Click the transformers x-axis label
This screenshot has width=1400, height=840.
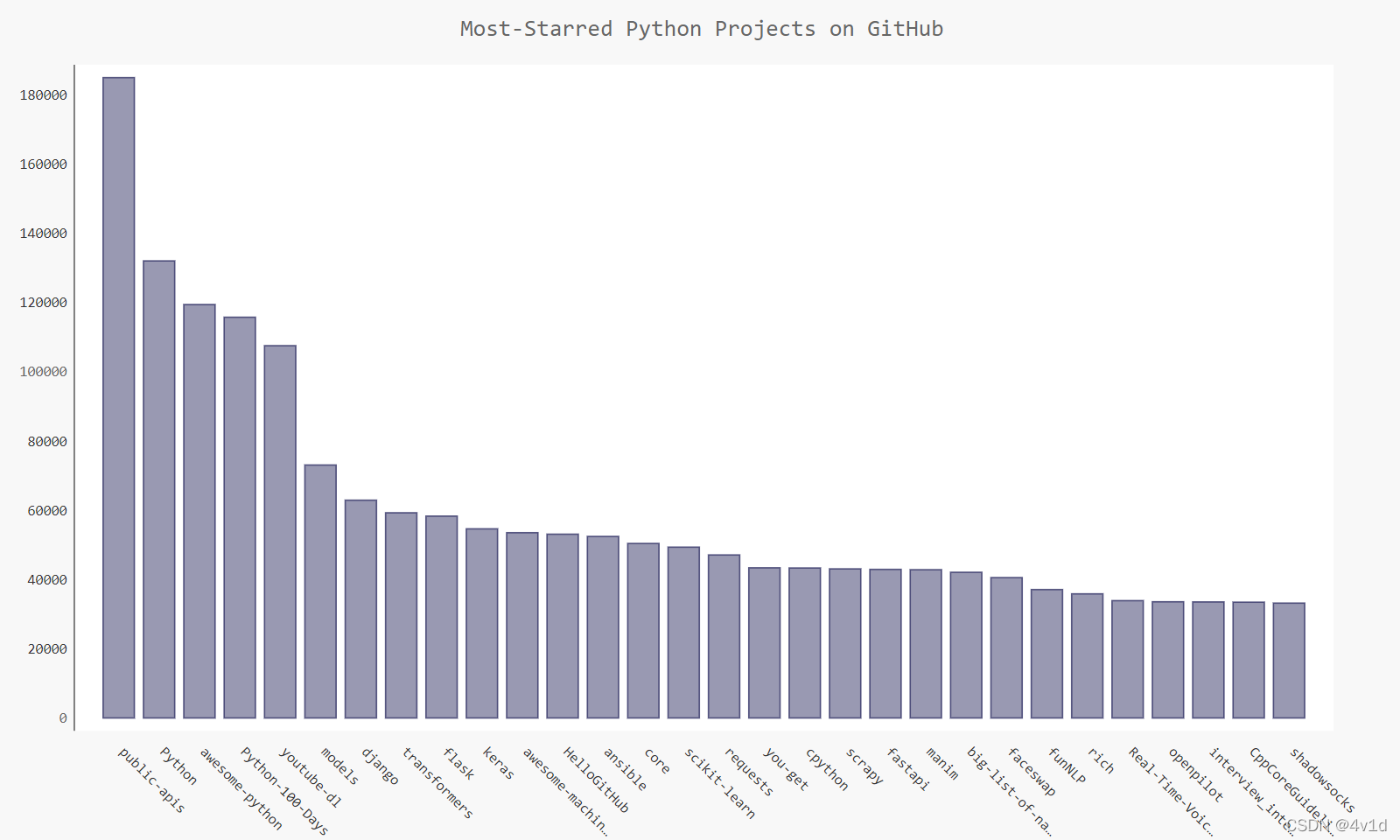(437, 783)
